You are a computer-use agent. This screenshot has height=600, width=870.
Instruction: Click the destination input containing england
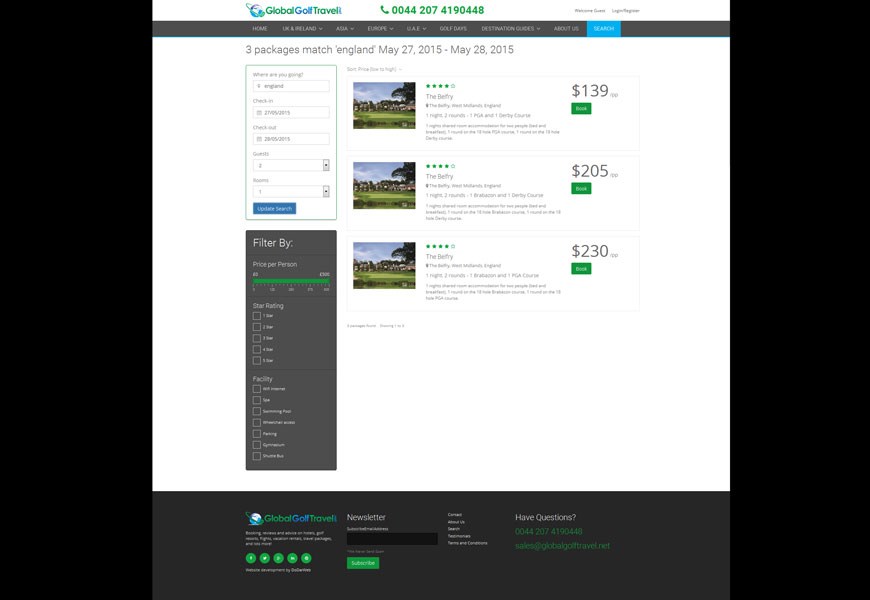click(291, 86)
